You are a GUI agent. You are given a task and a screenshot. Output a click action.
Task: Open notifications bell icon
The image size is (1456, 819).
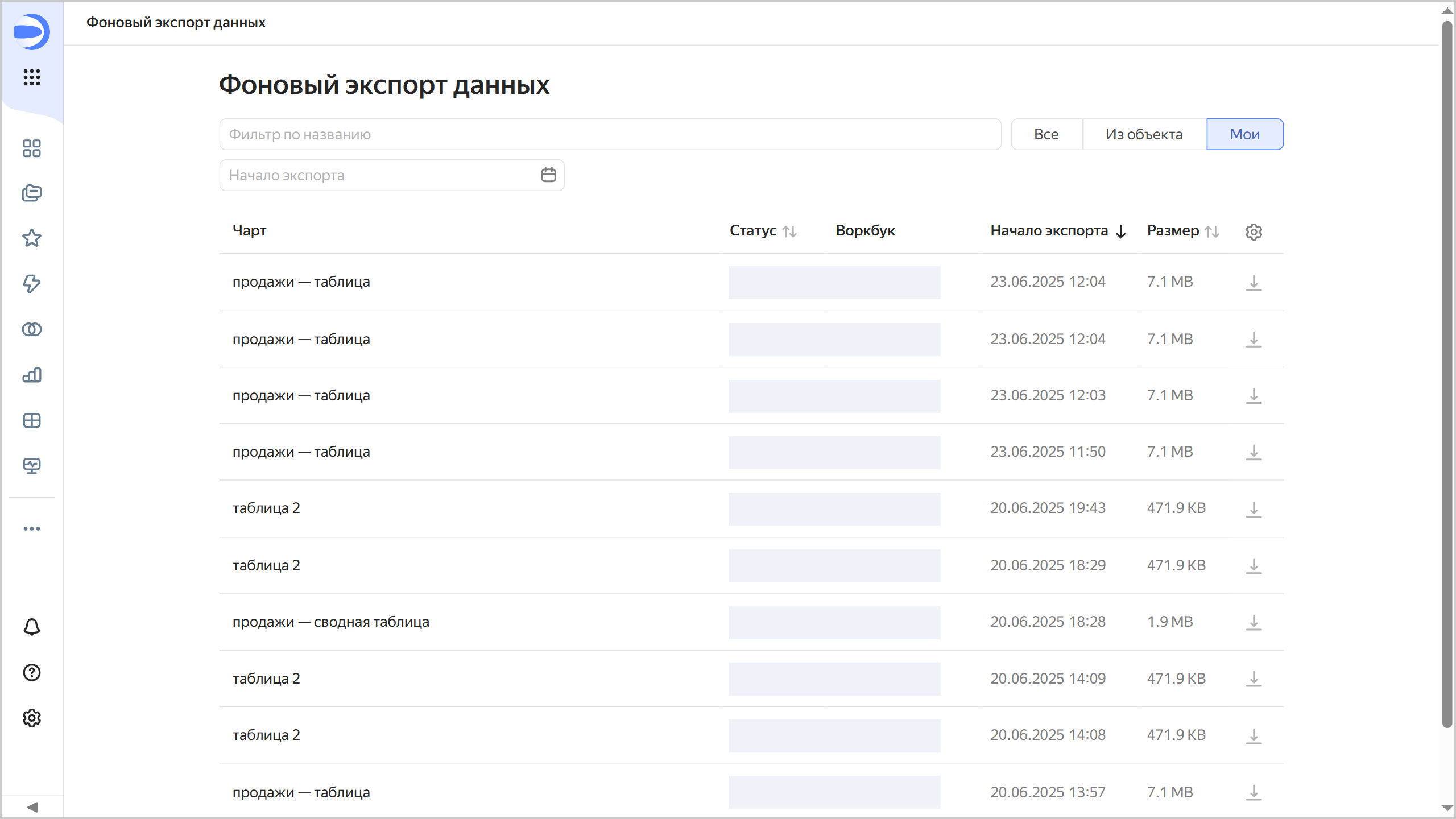pyautogui.click(x=32, y=627)
